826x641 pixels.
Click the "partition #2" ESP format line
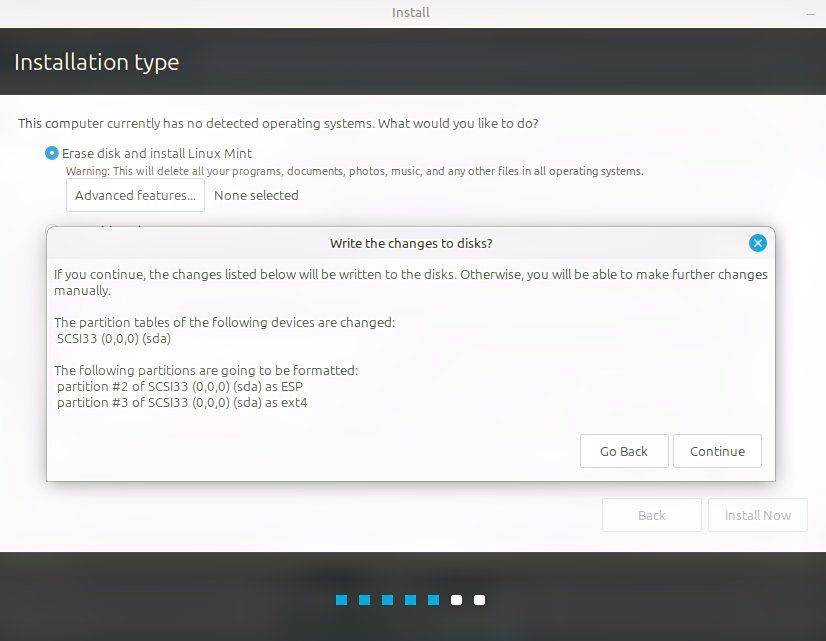178,386
